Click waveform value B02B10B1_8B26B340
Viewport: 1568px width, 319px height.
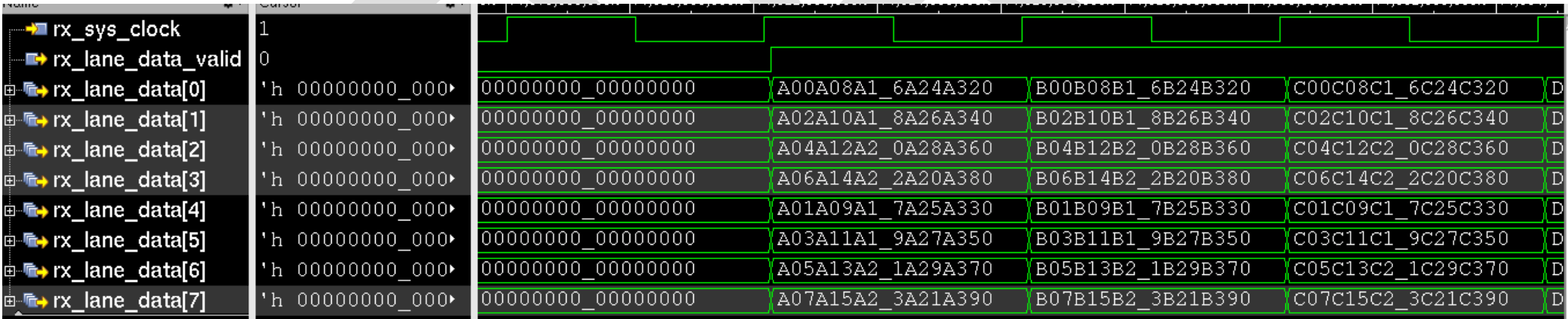pos(1143,118)
